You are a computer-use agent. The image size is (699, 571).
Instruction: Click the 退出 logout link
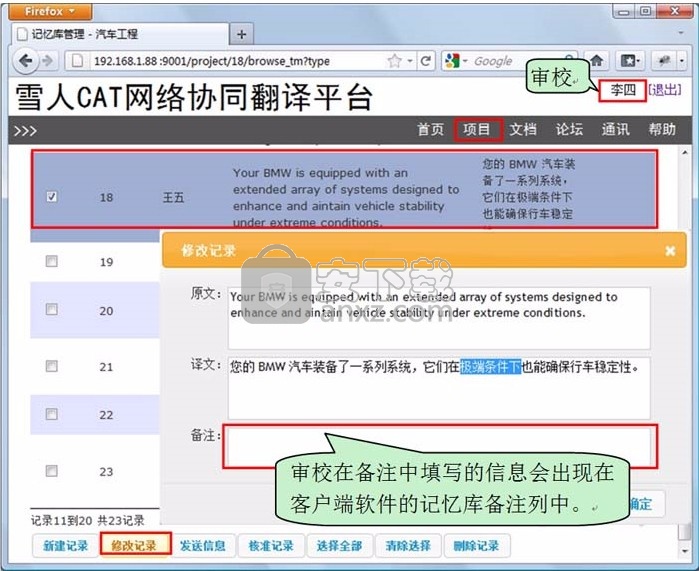(x=664, y=90)
